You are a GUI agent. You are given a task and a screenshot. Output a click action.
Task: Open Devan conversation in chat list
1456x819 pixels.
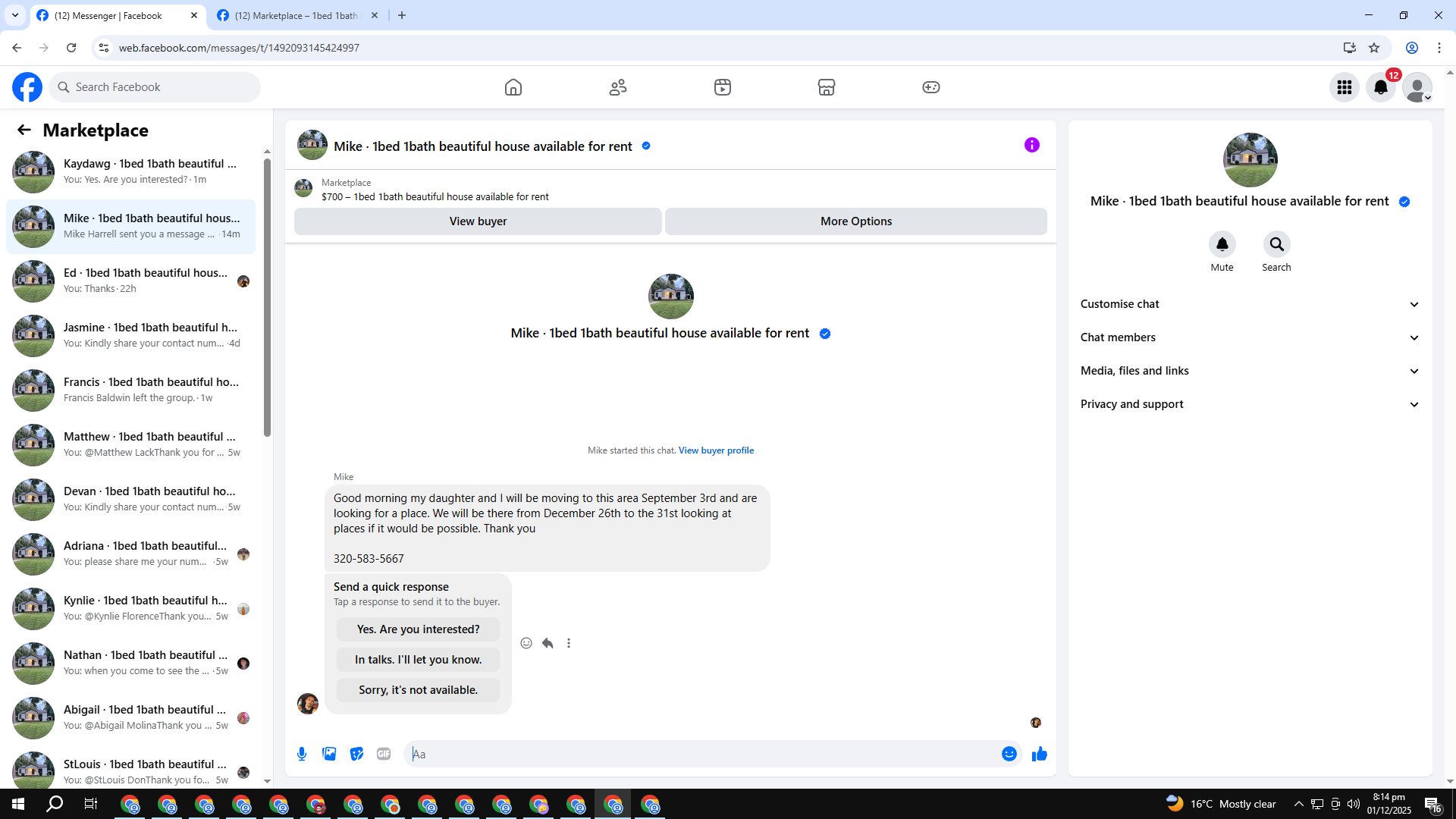click(x=130, y=499)
